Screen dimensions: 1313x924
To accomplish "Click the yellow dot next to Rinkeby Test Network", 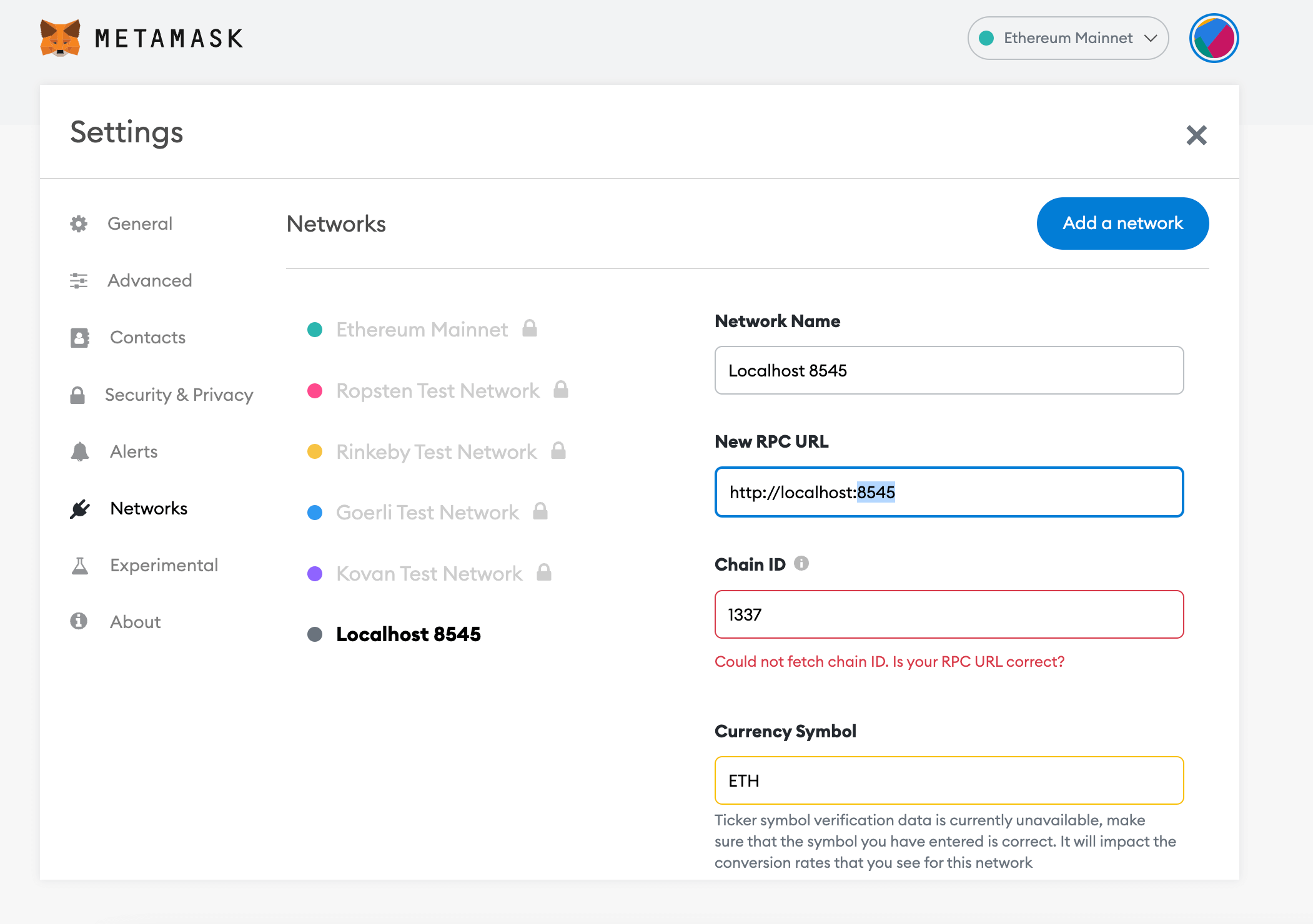I will point(315,451).
